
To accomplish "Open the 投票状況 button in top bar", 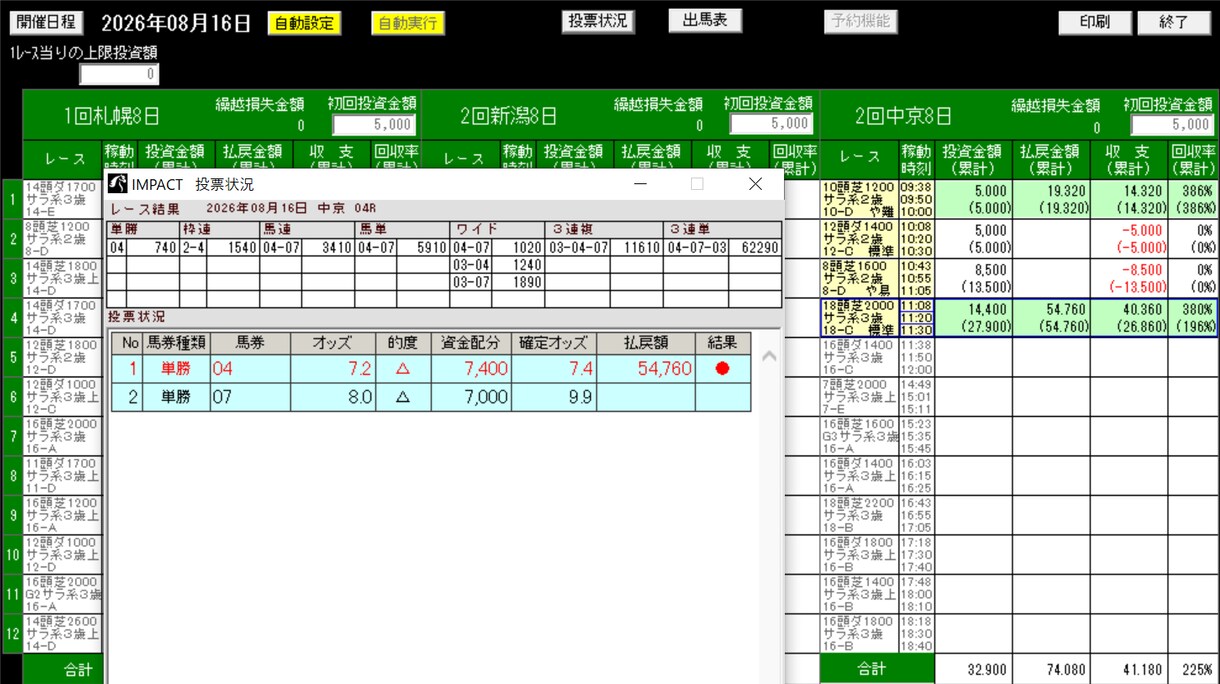I will (598, 21).
